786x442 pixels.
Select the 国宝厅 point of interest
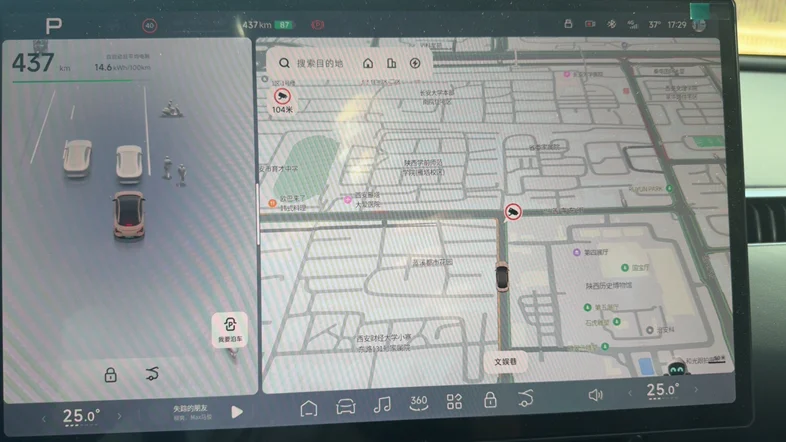(x=635, y=268)
